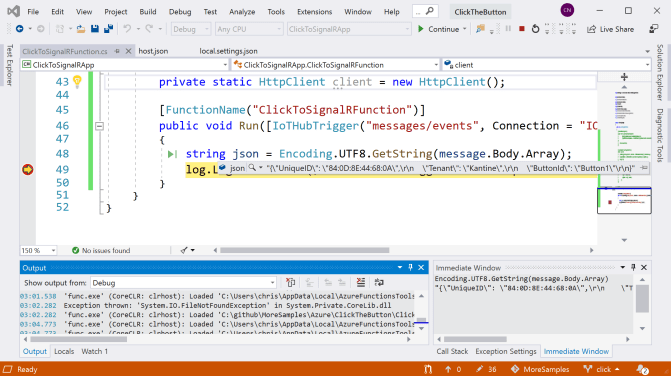Click the search magnifier in title bar

click(x=430, y=11)
